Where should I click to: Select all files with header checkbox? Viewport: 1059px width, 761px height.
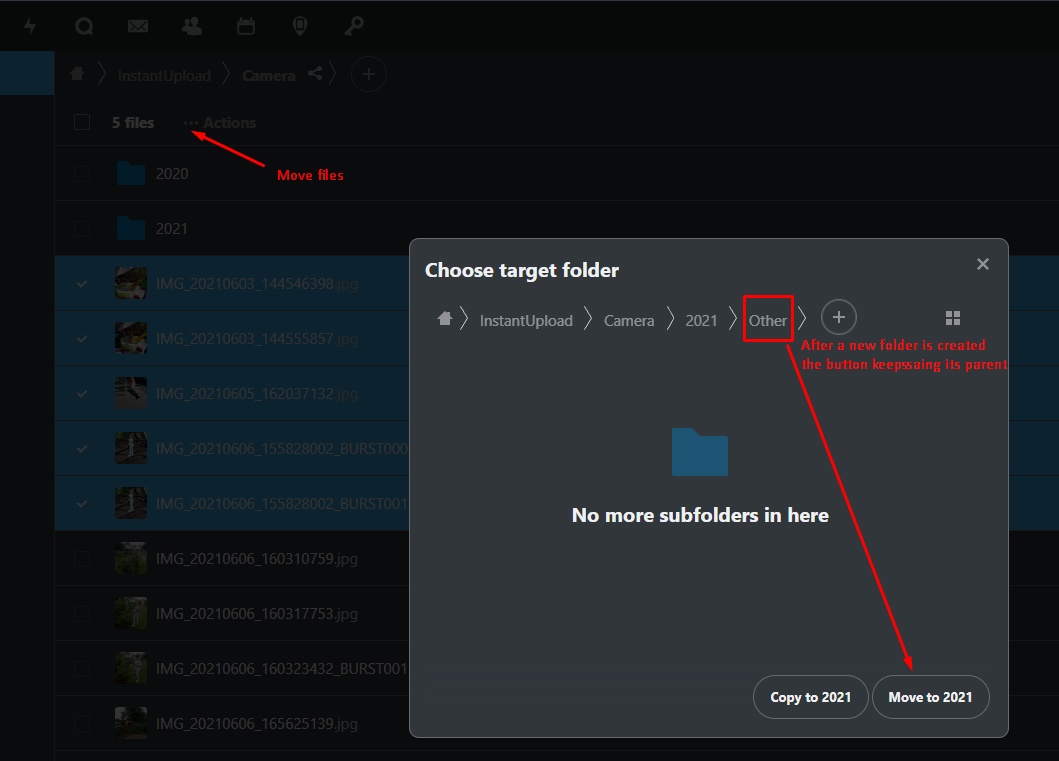[x=81, y=122]
